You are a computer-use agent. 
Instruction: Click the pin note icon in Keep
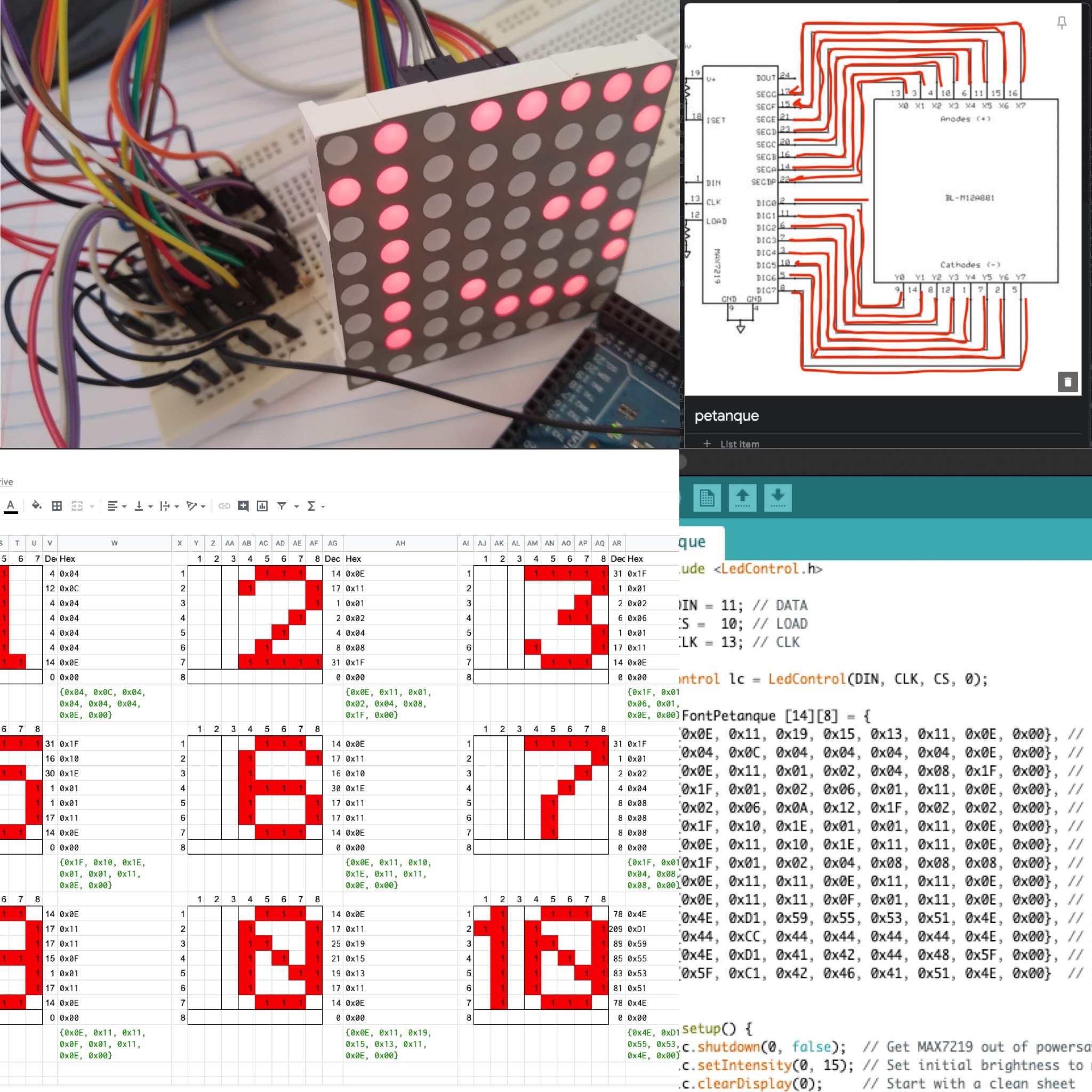(1062, 22)
